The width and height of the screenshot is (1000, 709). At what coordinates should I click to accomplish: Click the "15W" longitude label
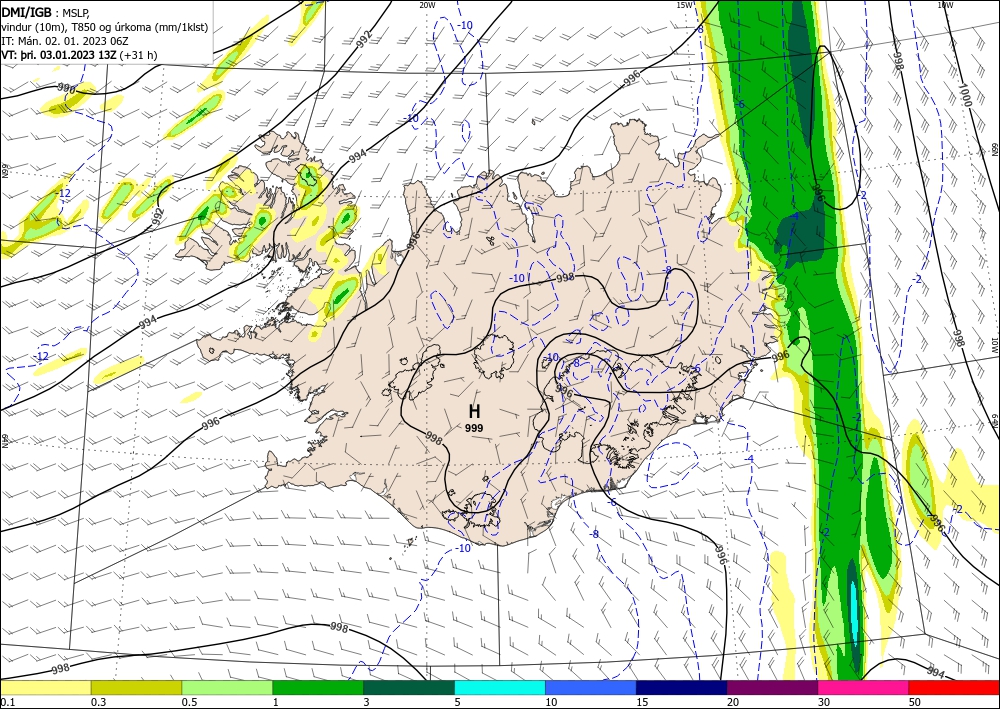point(684,5)
